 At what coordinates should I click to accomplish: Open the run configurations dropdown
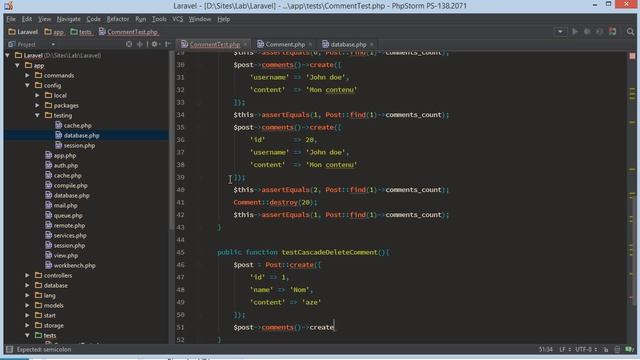tap(560, 32)
